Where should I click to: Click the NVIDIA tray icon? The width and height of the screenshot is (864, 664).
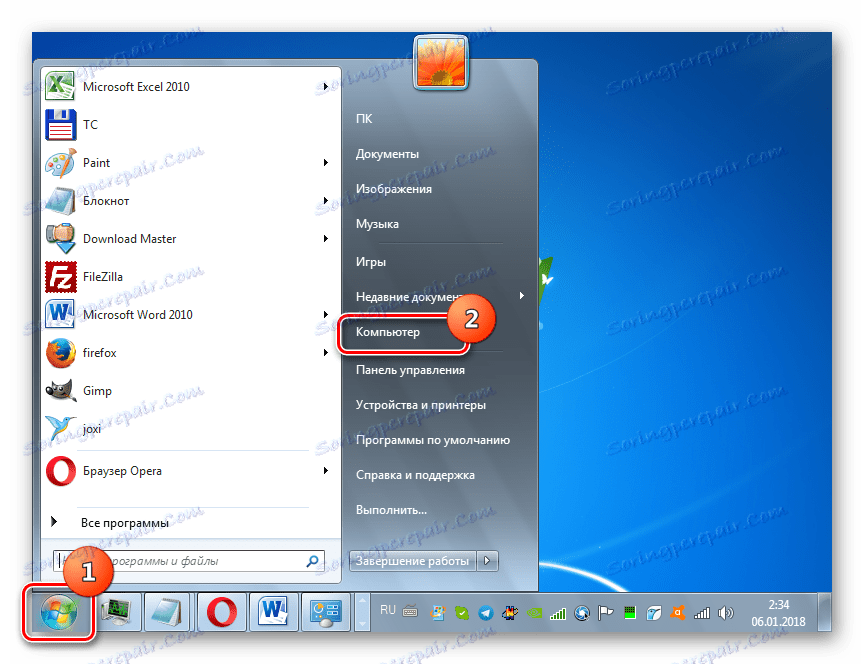534,612
